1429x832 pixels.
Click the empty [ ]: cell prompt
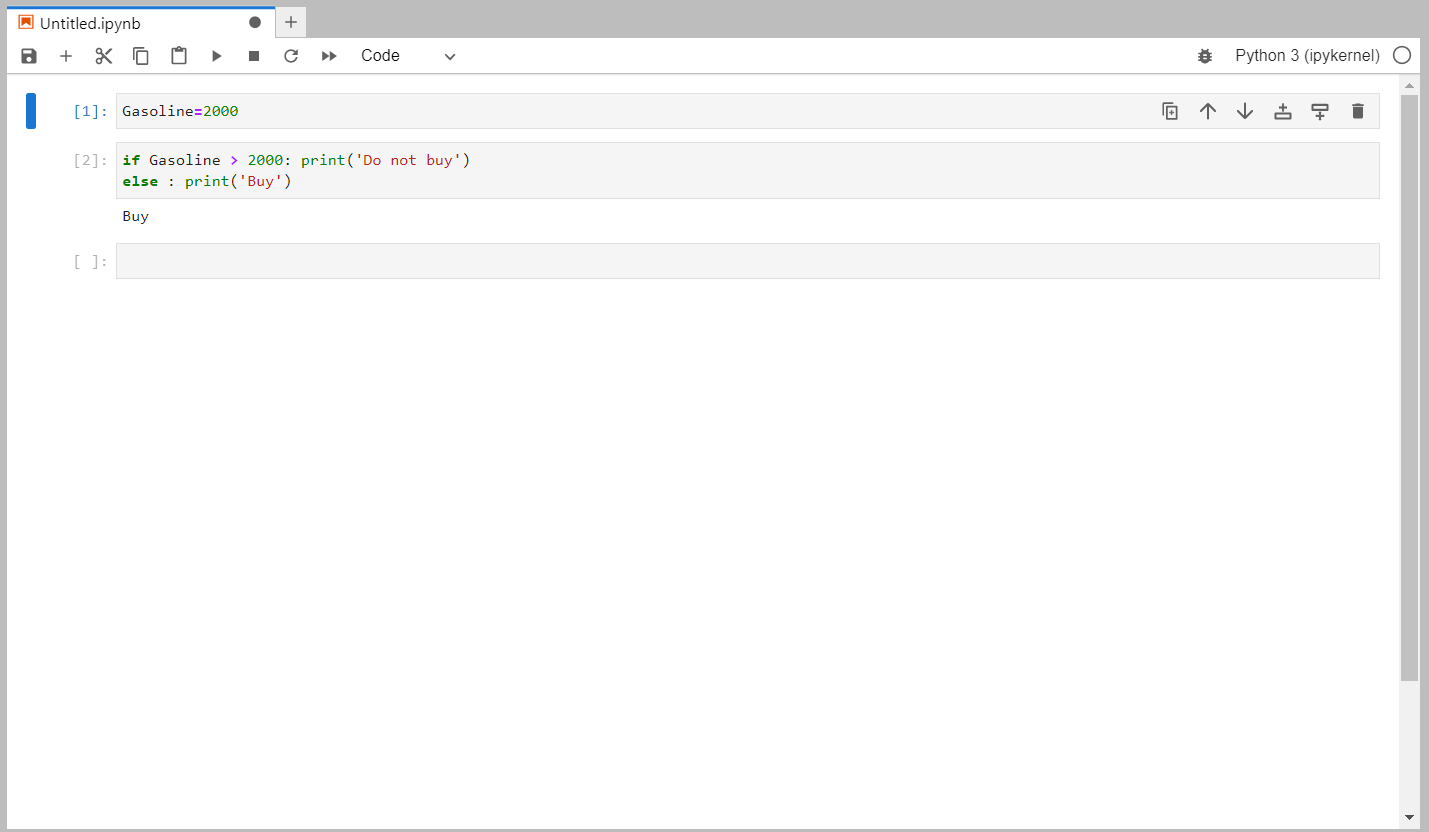click(90, 261)
